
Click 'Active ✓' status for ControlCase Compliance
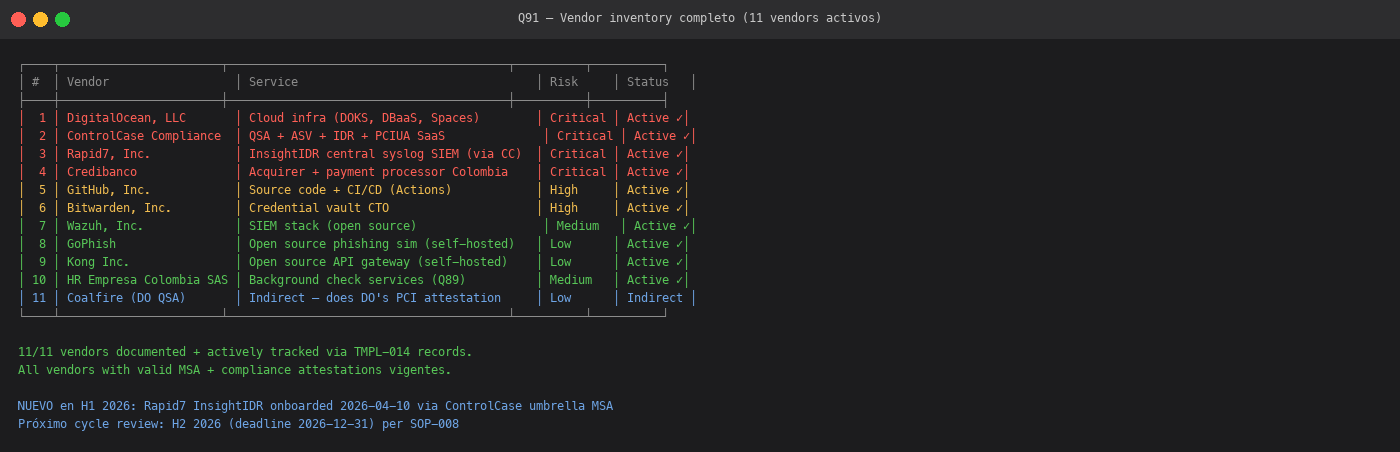click(662, 136)
